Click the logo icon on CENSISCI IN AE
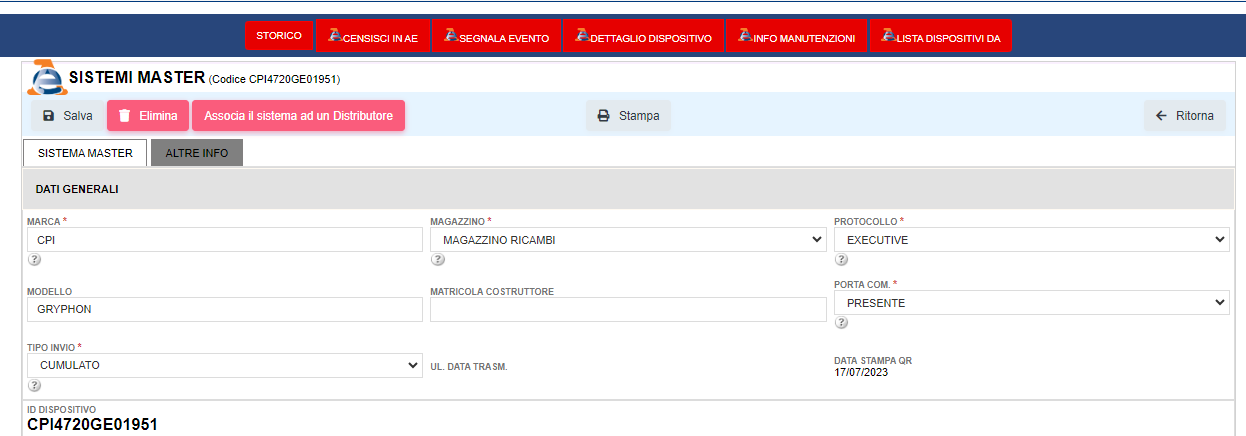Screen dimensions: 1246x436 (x=335, y=36)
